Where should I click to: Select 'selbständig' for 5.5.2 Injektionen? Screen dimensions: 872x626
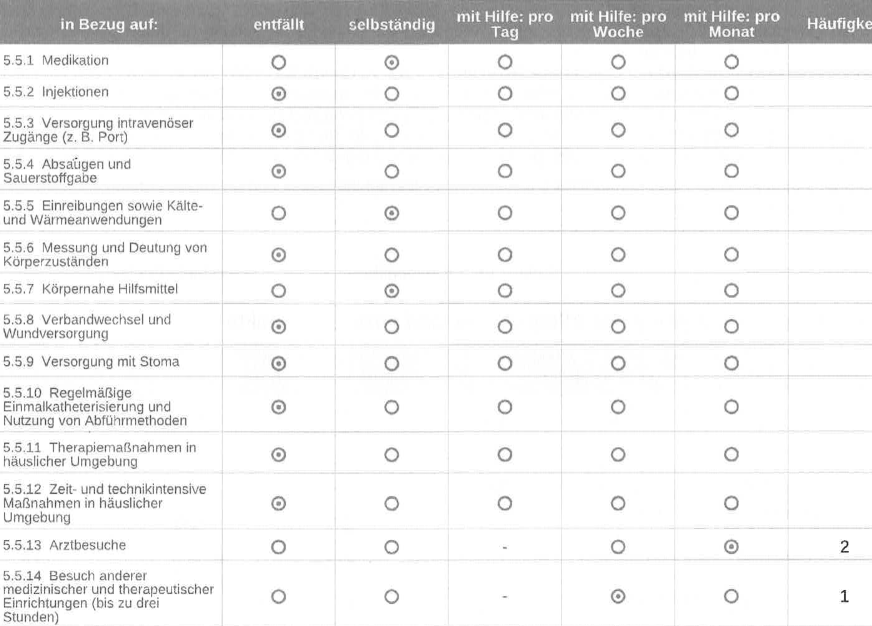coord(392,92)
